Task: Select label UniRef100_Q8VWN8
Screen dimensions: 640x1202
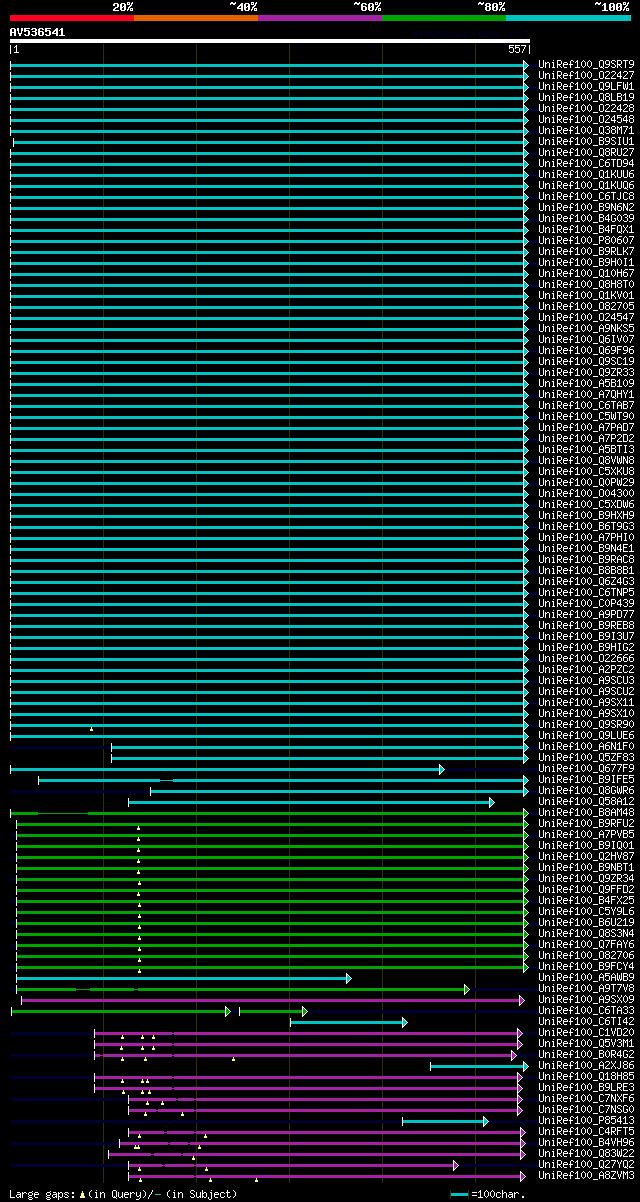Action: pos(586,460)
